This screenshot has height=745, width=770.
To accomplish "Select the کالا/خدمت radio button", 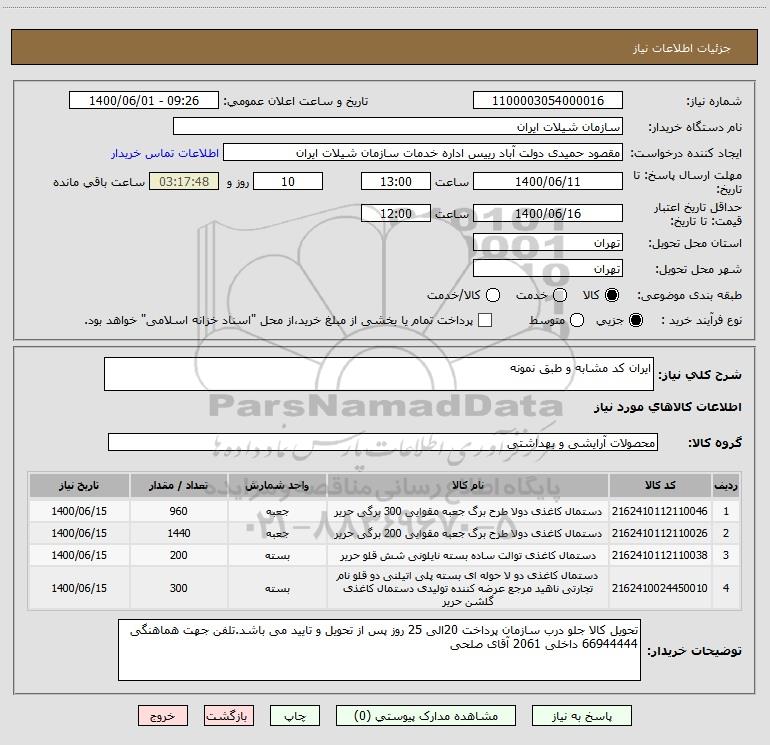I will click(x=493, y=295).
